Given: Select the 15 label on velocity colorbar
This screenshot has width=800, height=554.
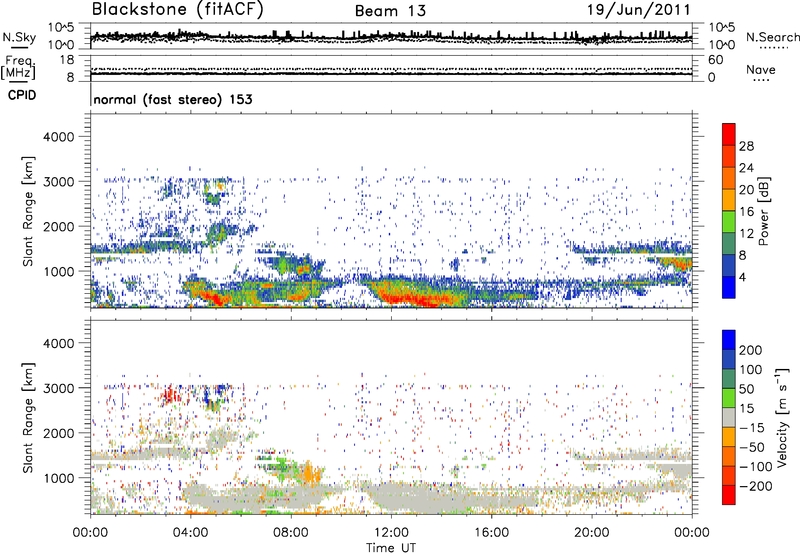Looking at the screenshot, I should (x=746, y=409).
